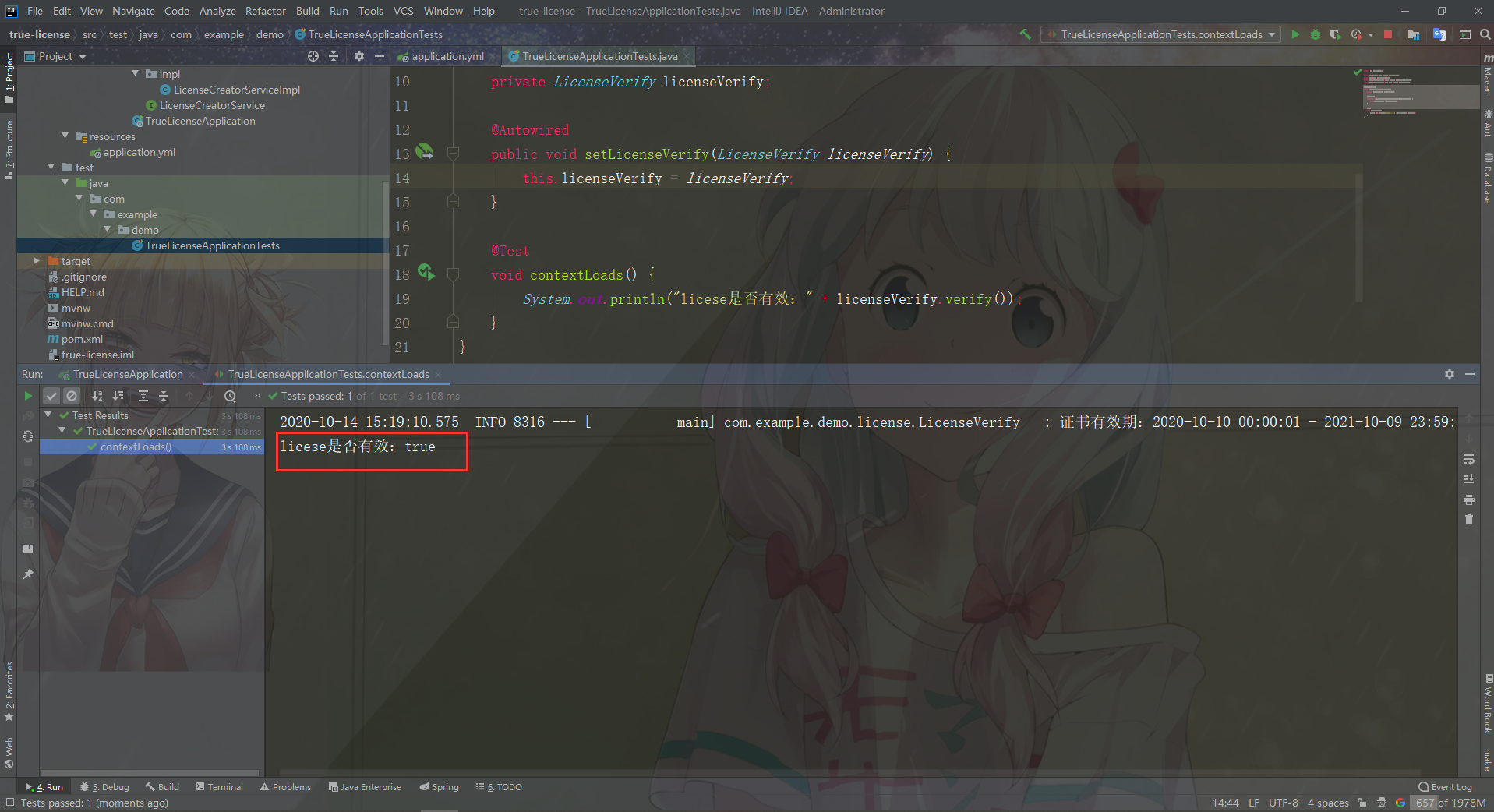Hide the Project panel
Screen dimensions: 1494x812
pos(380,56)
